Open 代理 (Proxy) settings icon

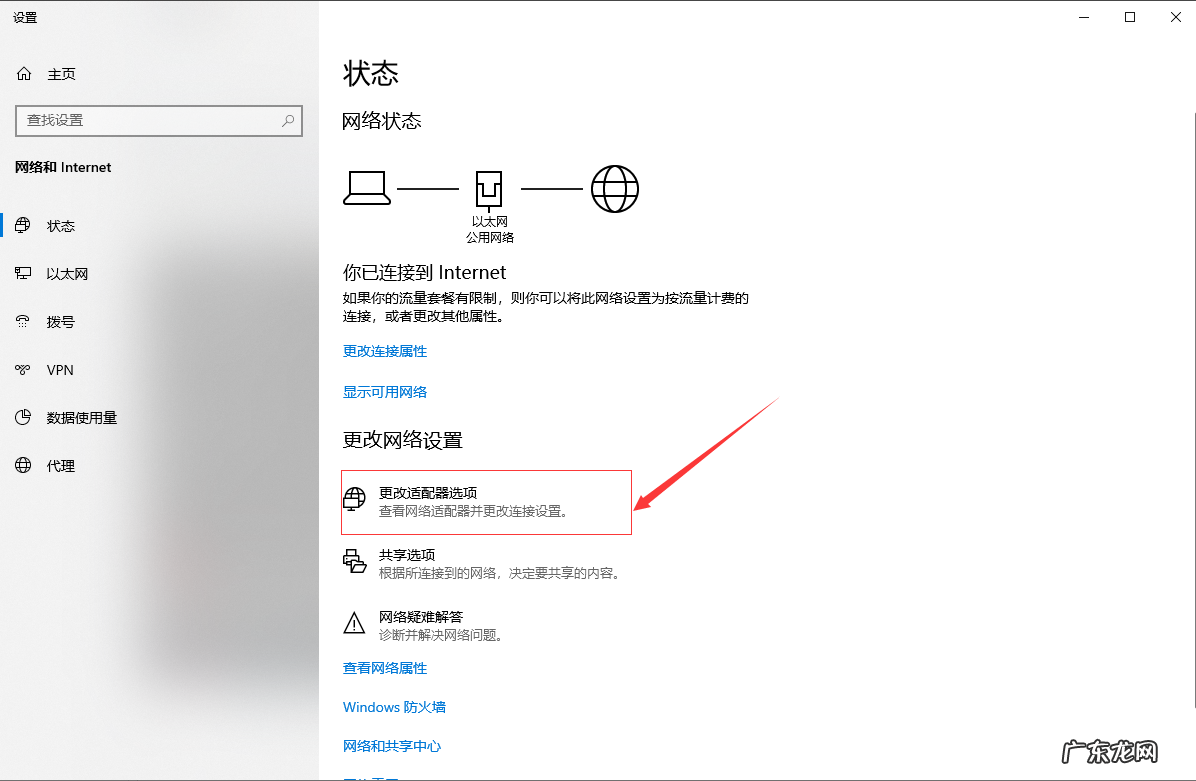[23, 465]
